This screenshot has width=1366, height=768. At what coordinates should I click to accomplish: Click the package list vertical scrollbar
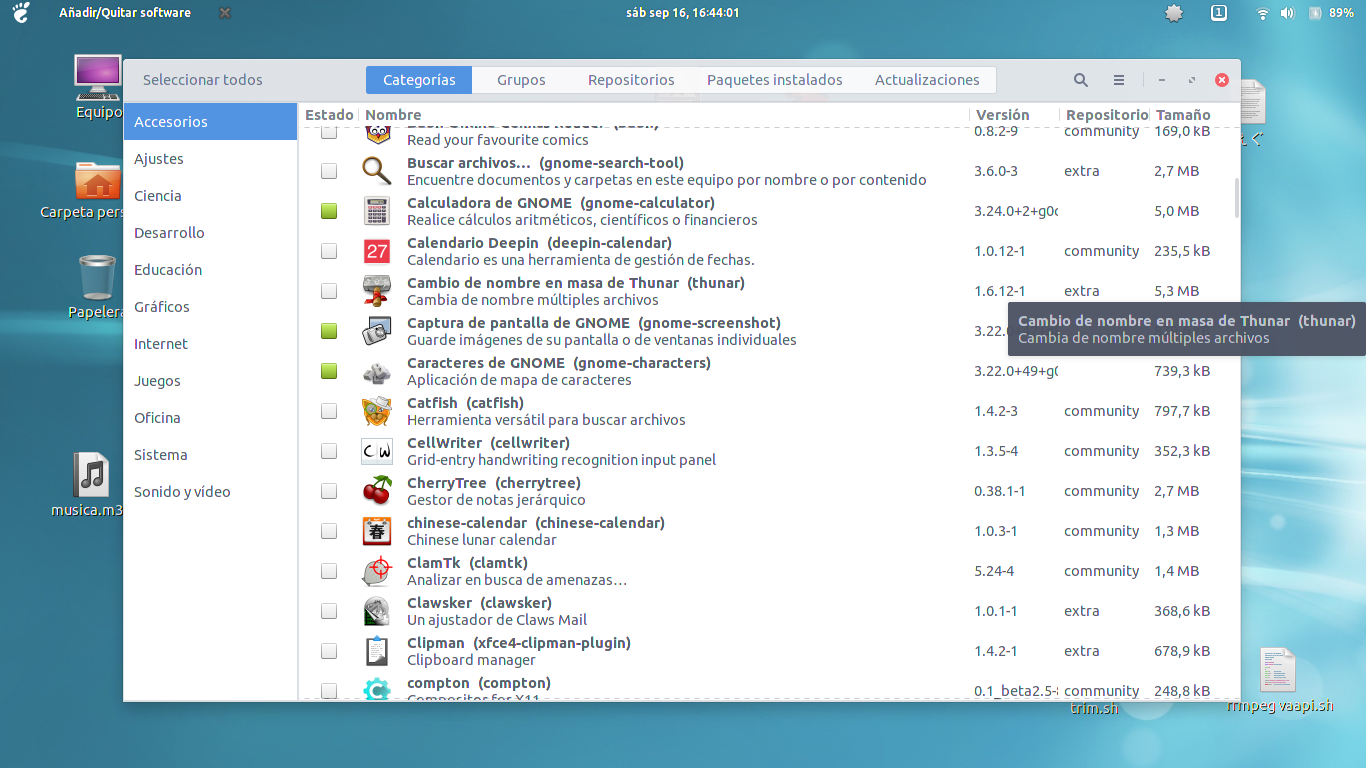coord(1237,198)
